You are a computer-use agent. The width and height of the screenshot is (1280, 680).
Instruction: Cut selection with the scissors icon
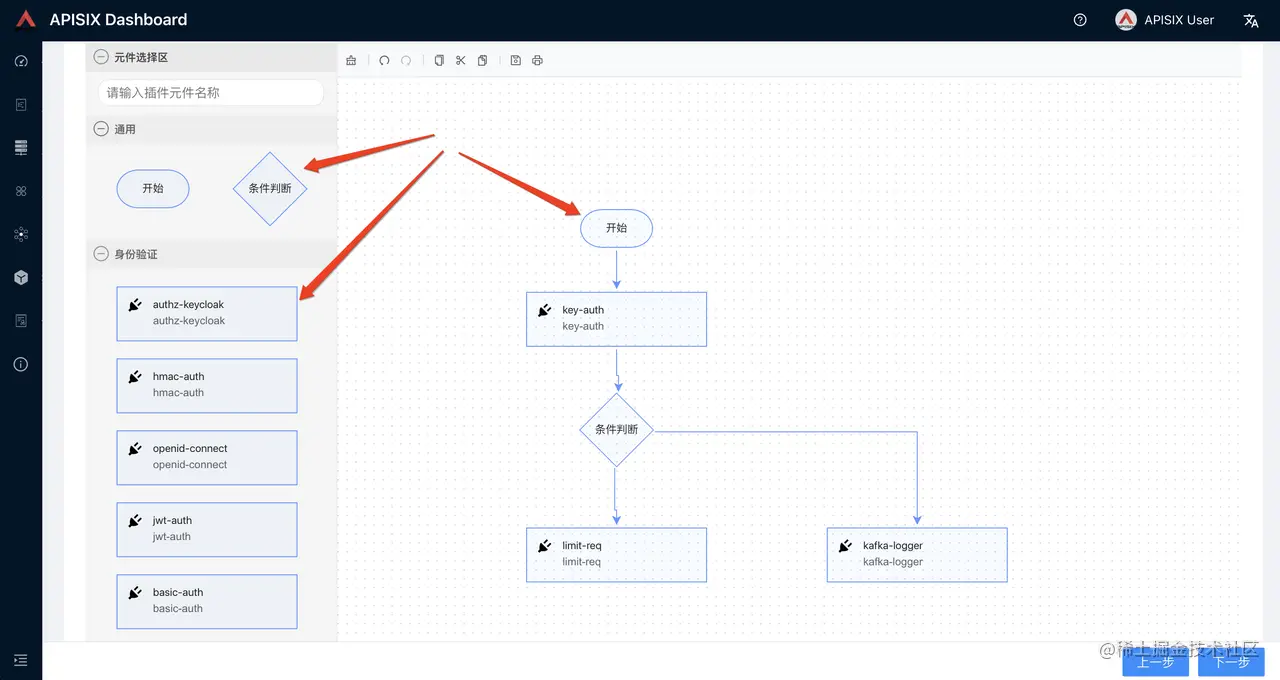(x=461, y=61)
